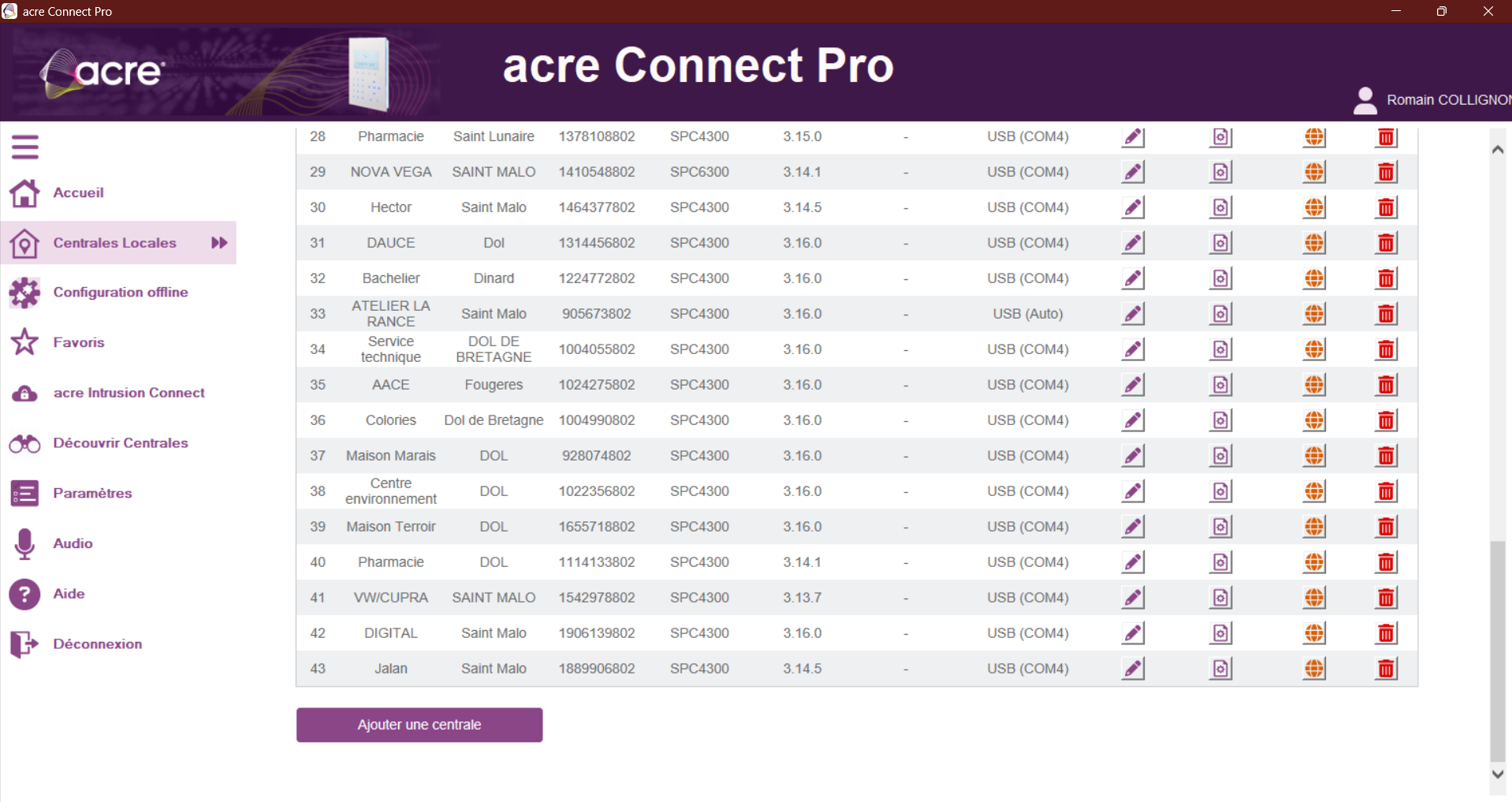
Task: Click the Ajouter une centrale button
Action: click(419, 725)
